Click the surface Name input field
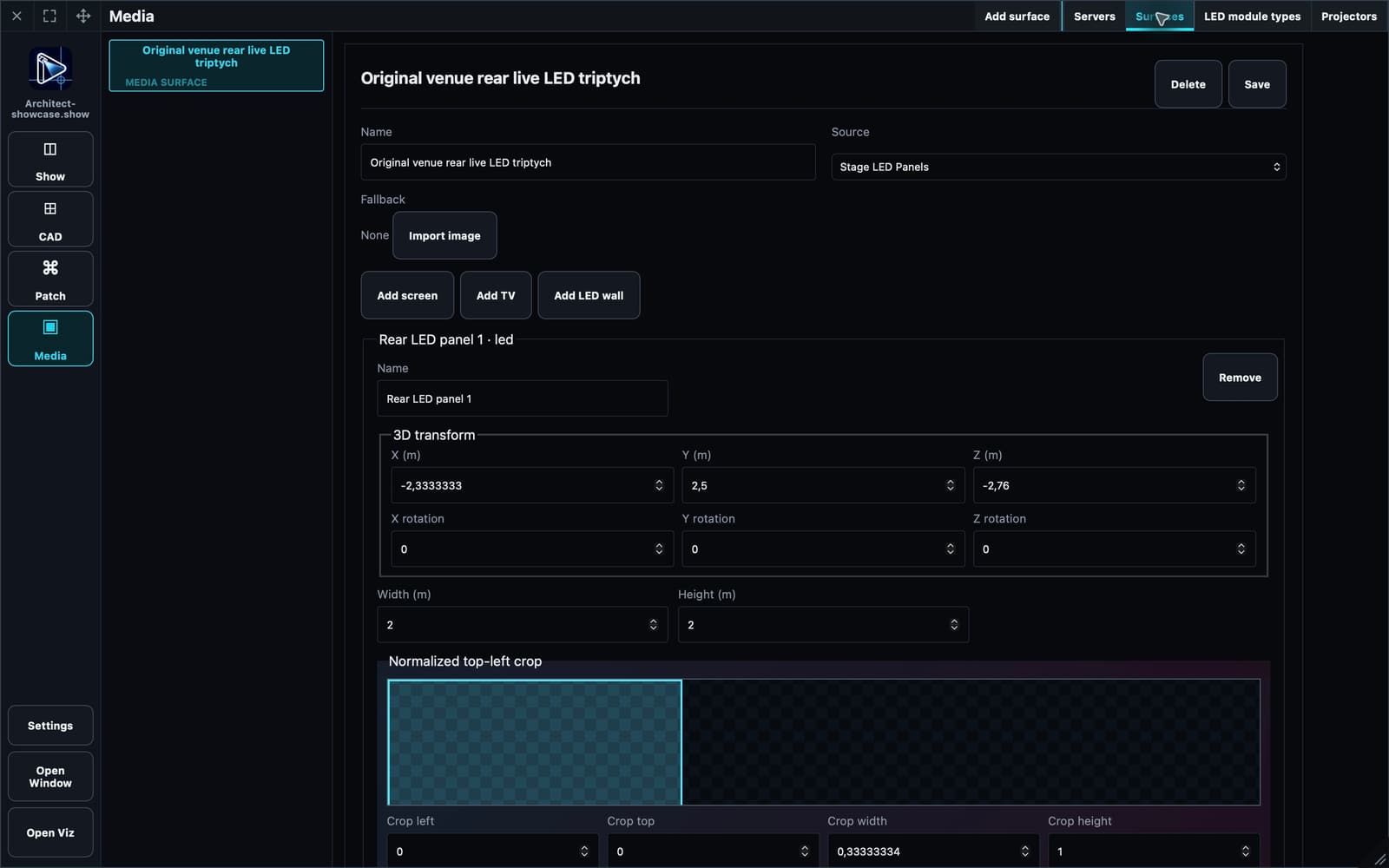Image resolution: width=1389 pixels, height=868 pixels. (x=588, y=162)
